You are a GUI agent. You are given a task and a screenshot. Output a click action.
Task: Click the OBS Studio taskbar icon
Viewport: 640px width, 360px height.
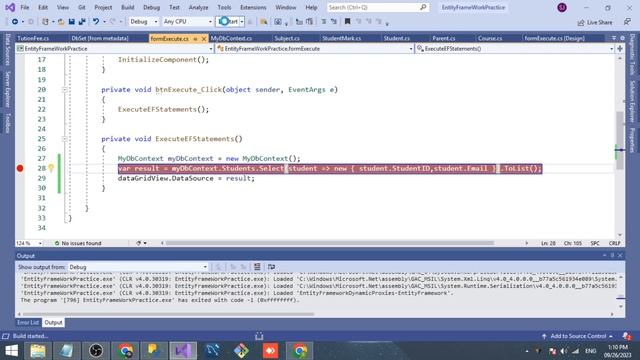click(96, 351)
